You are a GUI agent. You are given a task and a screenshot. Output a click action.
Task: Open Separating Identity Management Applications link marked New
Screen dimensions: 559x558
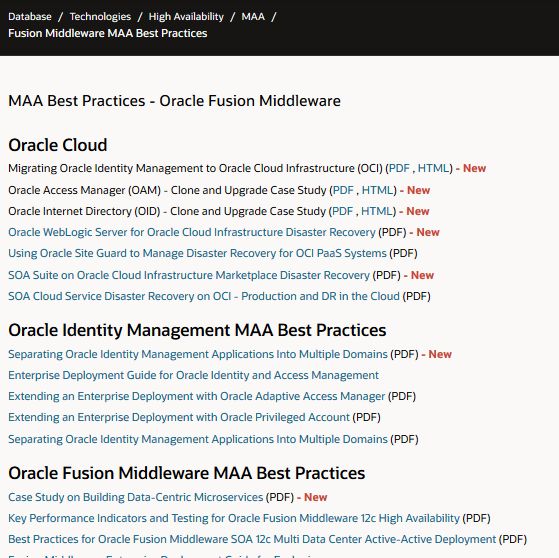coord(198,354)
